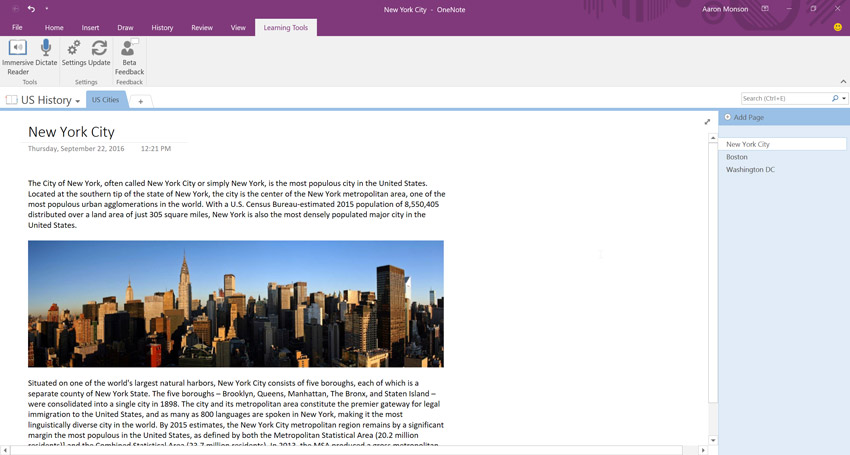This screenshot has width=850, height=455.
Task: Add a new section with plus tab
Action: click(140, 101)
